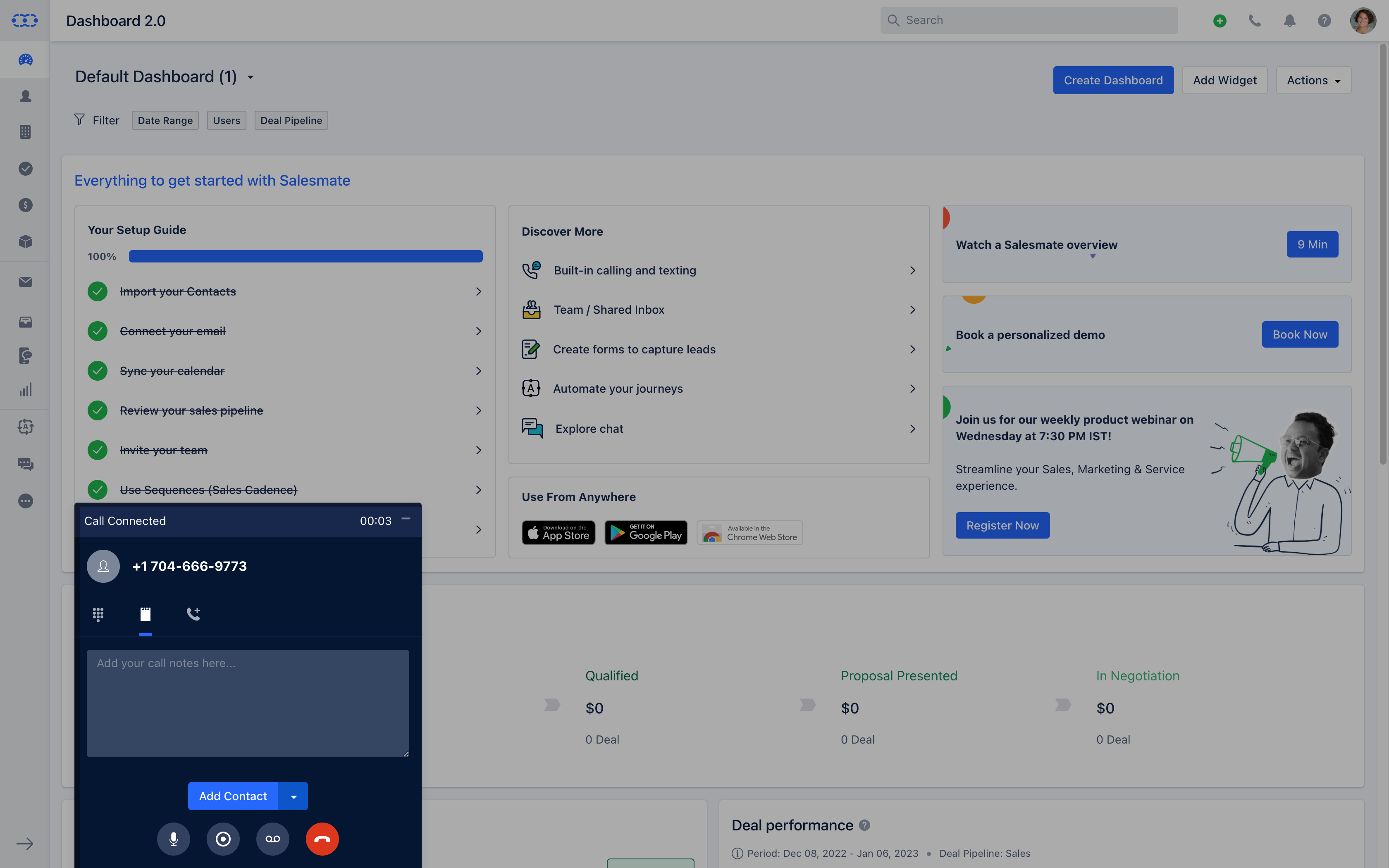The image size is (1389, 868).
Task: Open Reports bar chart icon in sidebar
Action: (x=25, y=390)
